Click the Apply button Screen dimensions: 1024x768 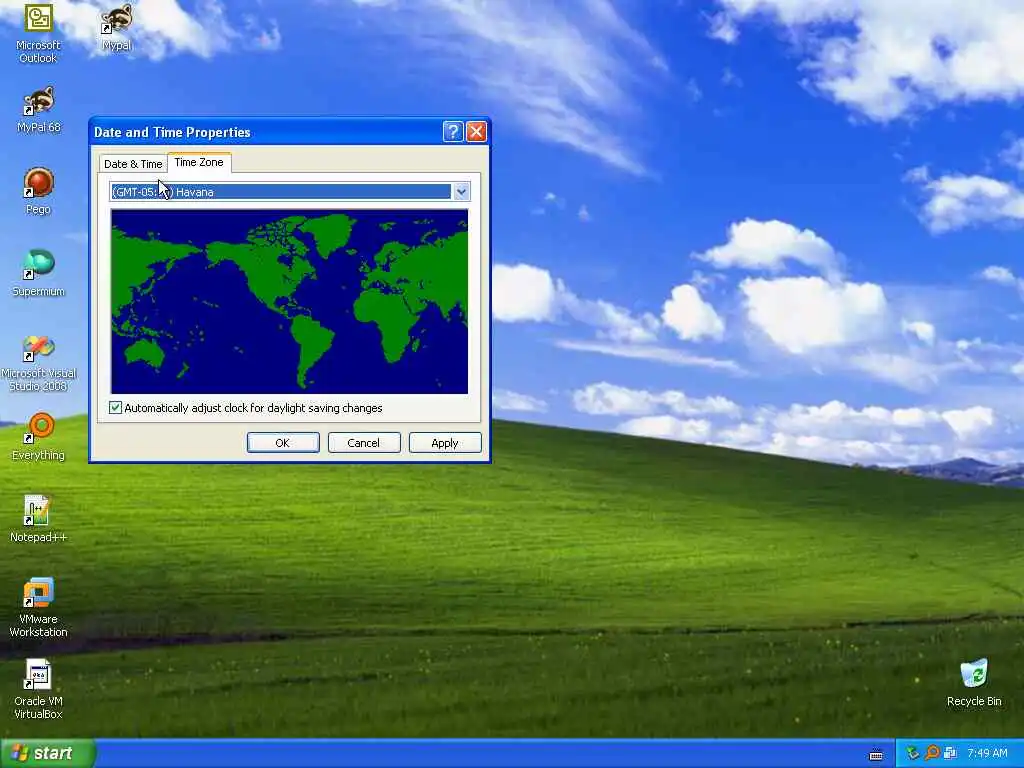click(445, 443)
